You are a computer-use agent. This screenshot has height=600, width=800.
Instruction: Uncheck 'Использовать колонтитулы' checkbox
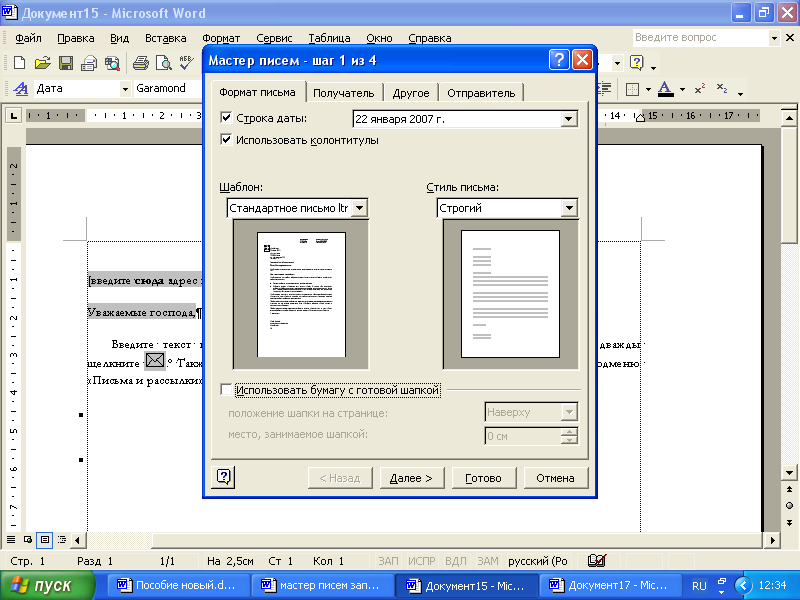pos(226,139)
